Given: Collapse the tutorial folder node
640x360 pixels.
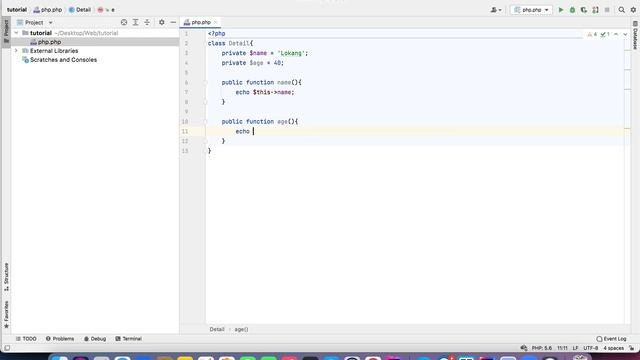Looking at the screenshot, I should [x=16, y=33].
